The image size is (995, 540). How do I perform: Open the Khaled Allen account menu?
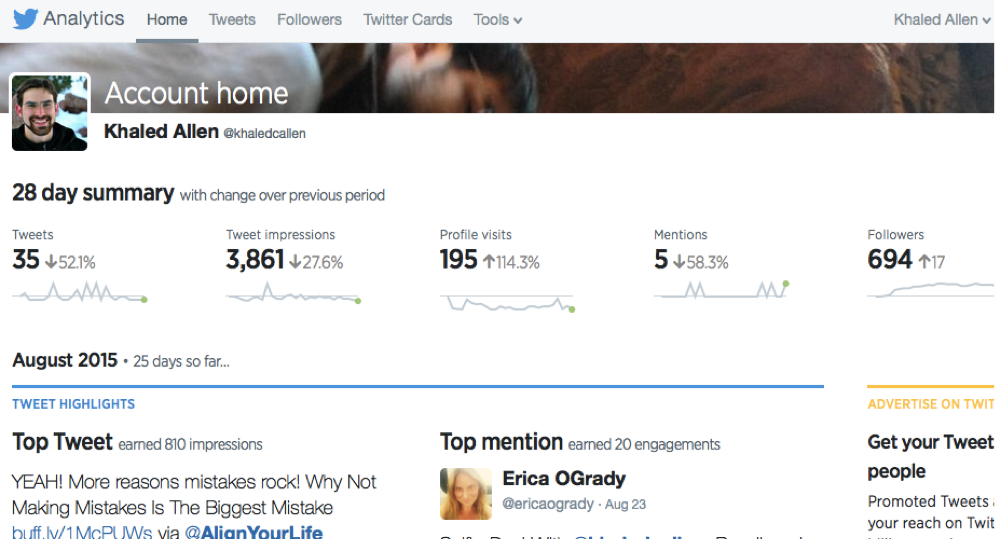(942, 20)
